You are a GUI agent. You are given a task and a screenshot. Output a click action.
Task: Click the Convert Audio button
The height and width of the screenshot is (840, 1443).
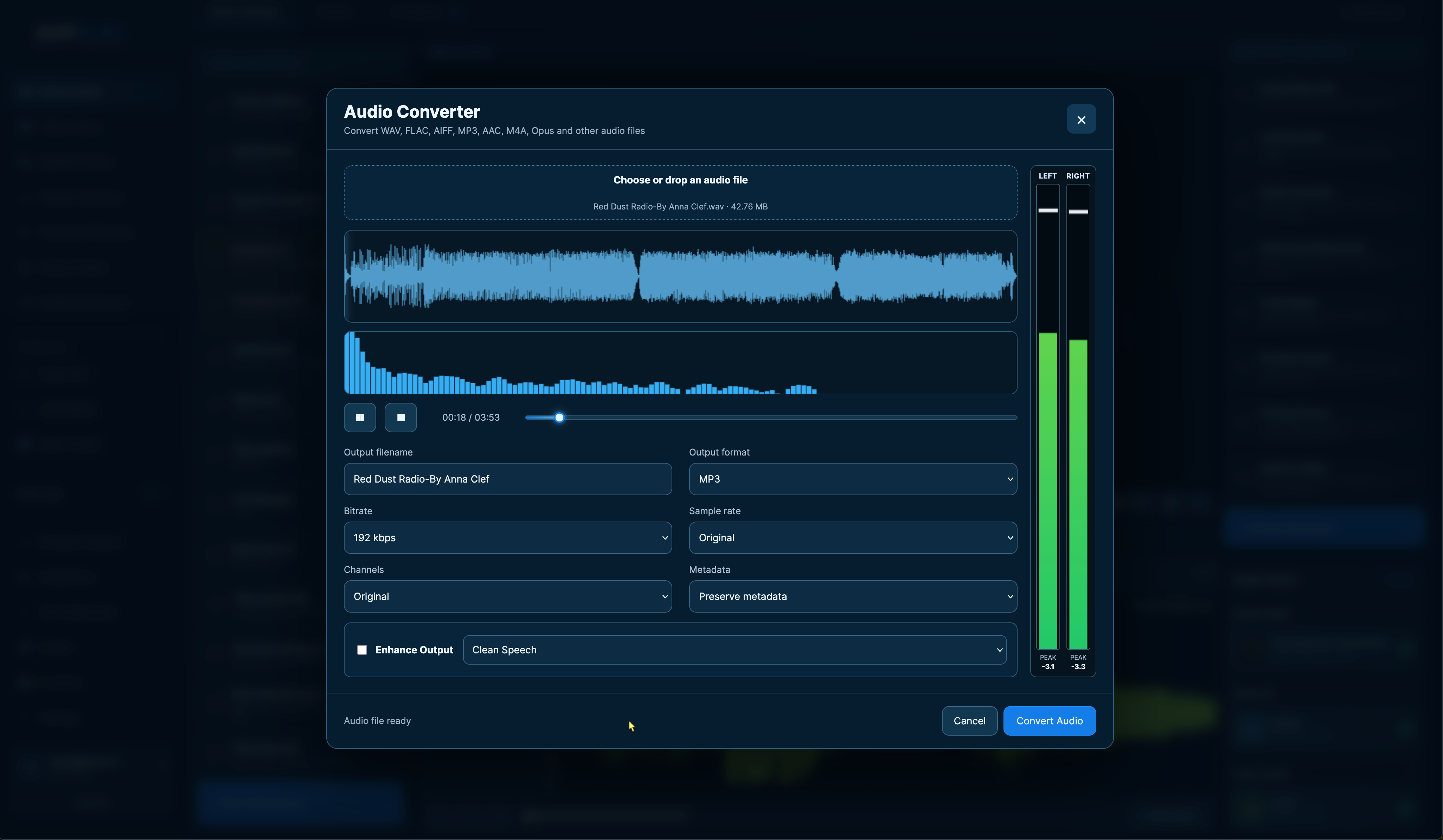[x=1049, y=721]
